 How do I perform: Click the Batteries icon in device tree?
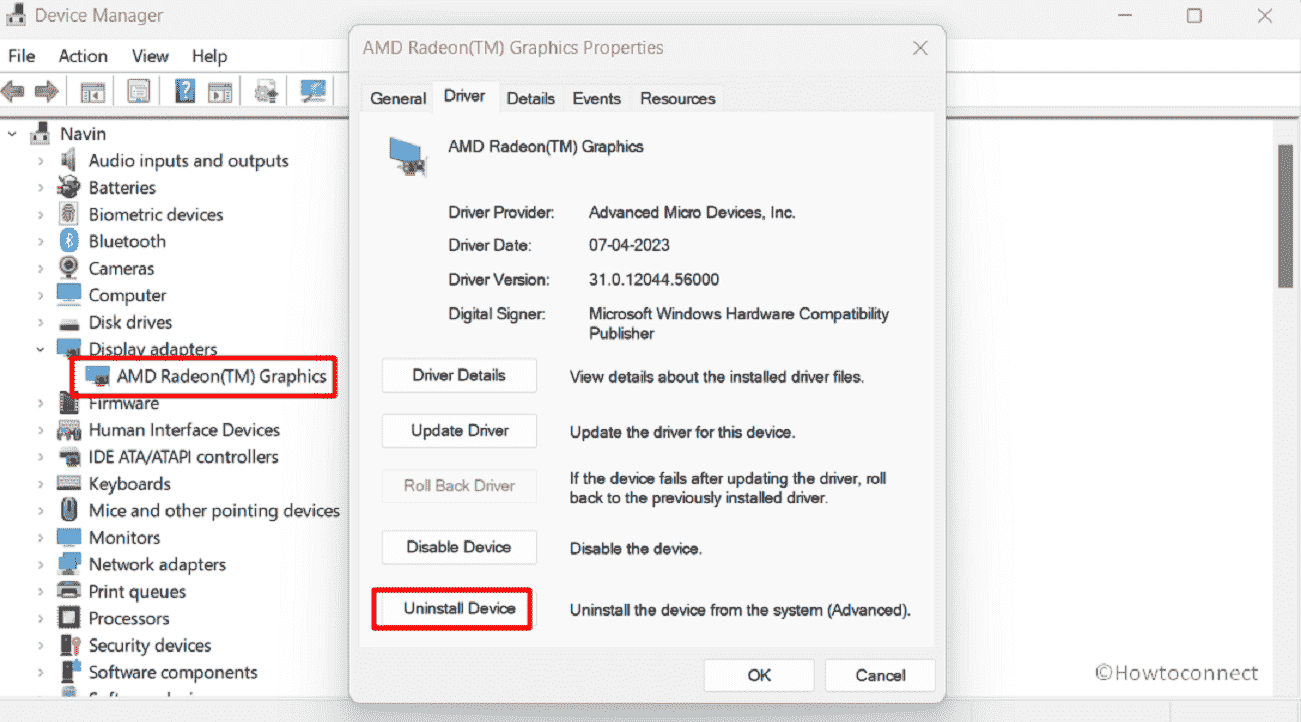click(x=69, y=187)
